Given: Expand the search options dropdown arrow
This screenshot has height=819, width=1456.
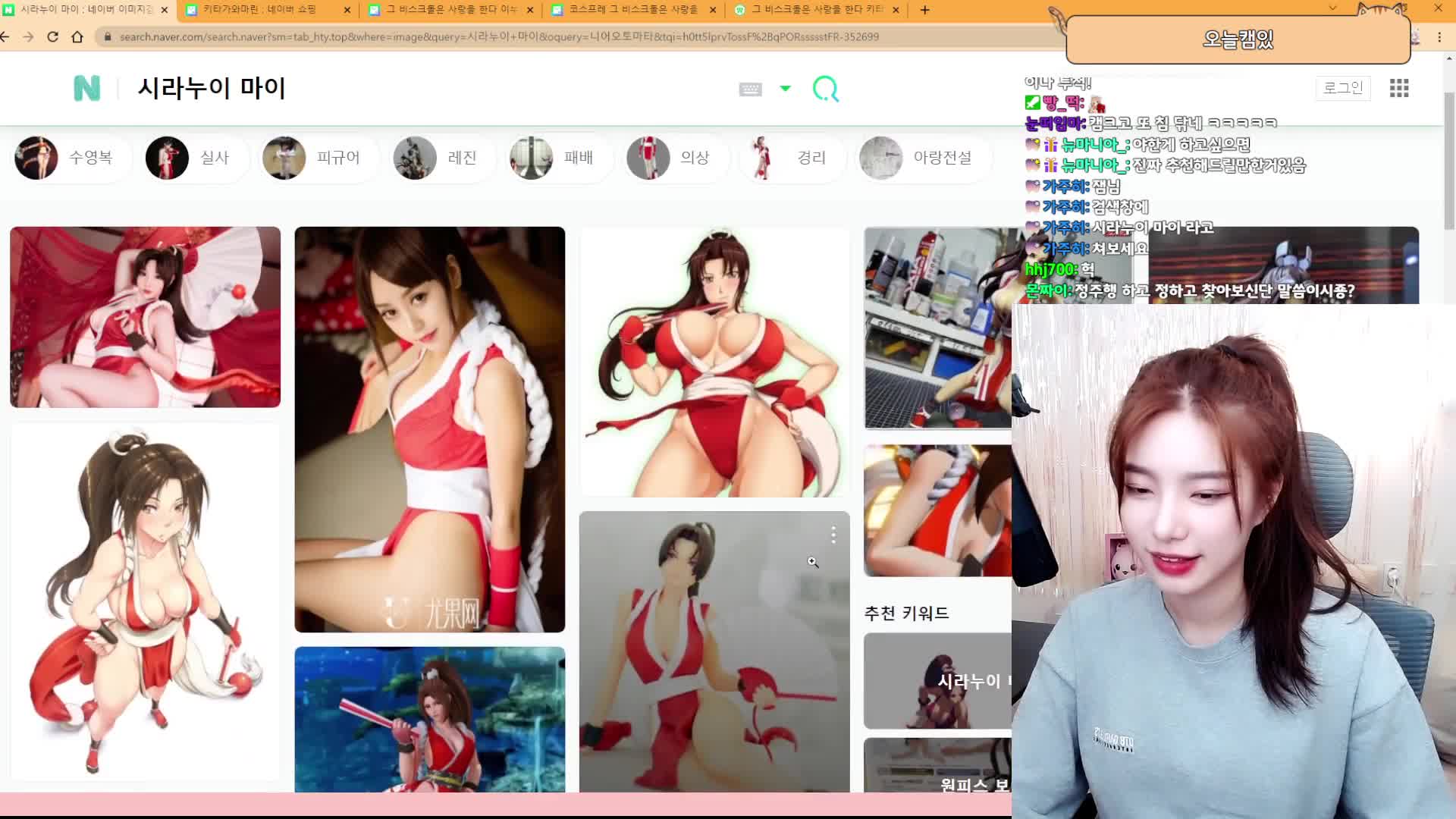Looking at the screenshot, I should (x=785, y=89).
